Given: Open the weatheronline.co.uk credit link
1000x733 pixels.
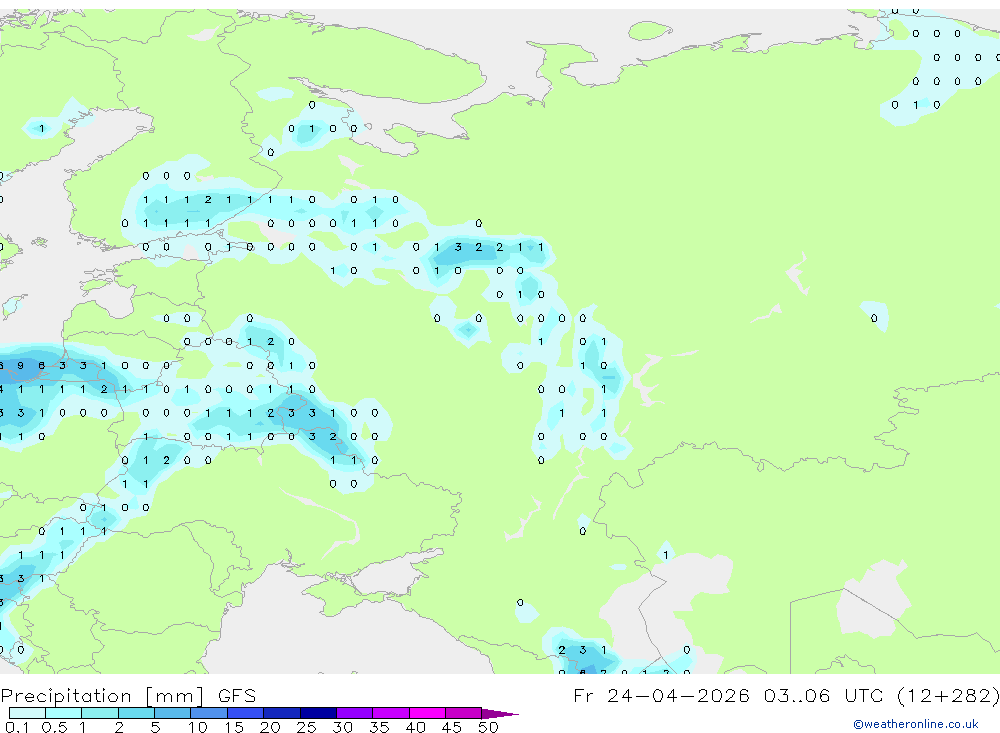Looking at the screenshot, I should [916, 724].
